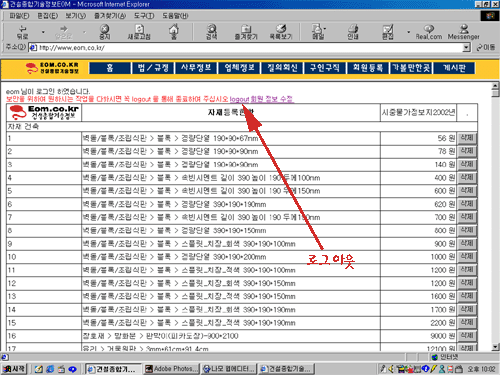
Task: Open the Back button history dropdown arrow
Action: click(x=43, y=32)
